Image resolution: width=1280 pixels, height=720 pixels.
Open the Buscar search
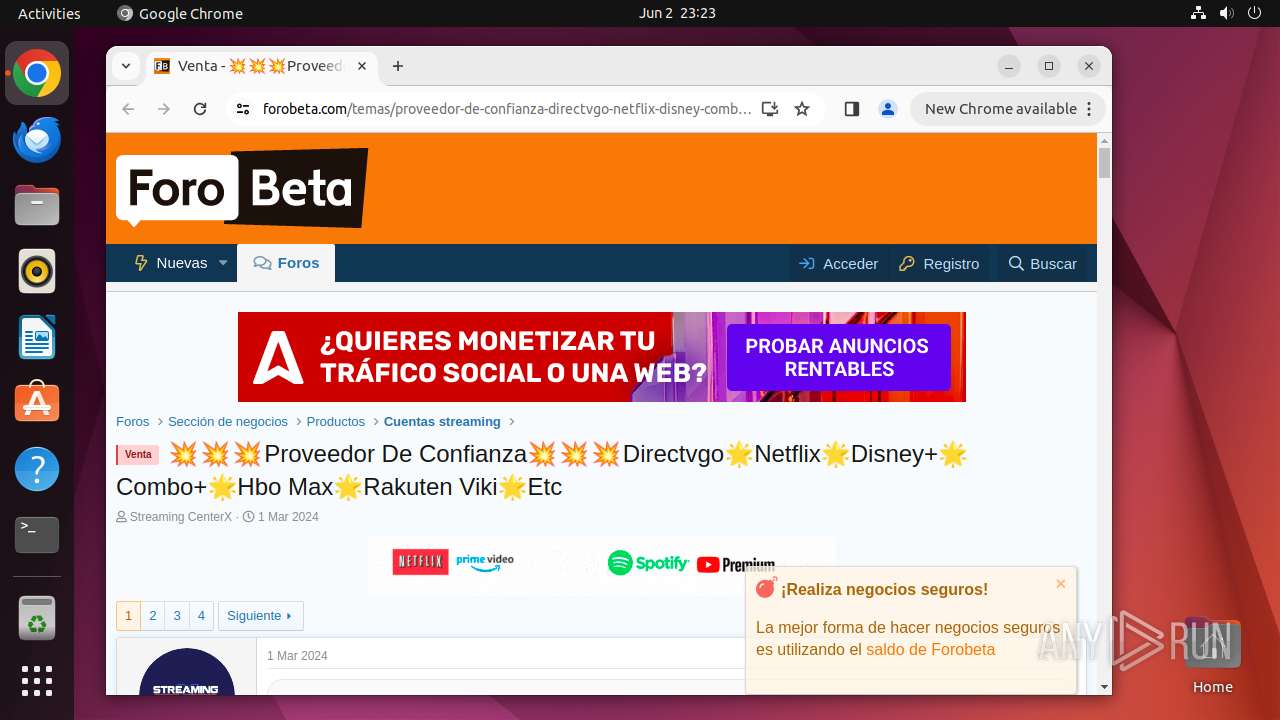coord(1042,264)
